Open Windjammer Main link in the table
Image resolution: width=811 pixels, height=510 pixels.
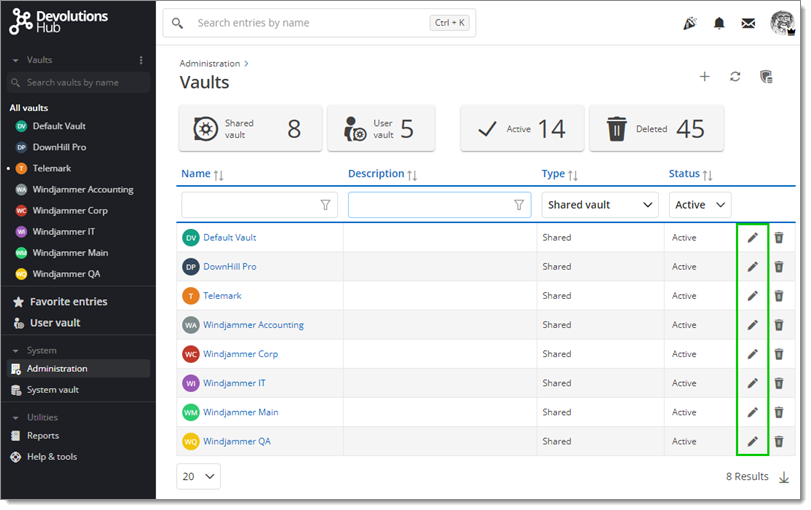(x=241, y=412)
